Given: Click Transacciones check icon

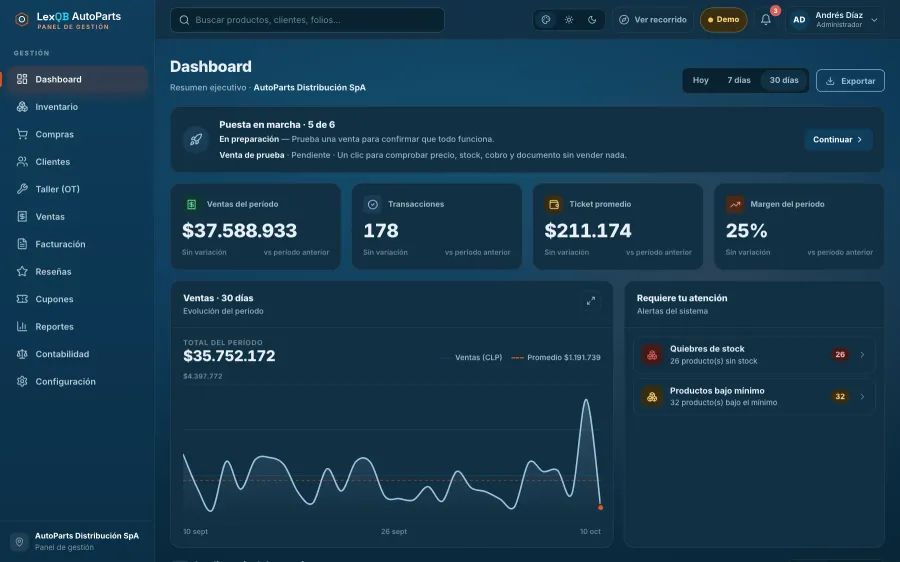Looking at the screenshot, I should (x=373, y=204).
